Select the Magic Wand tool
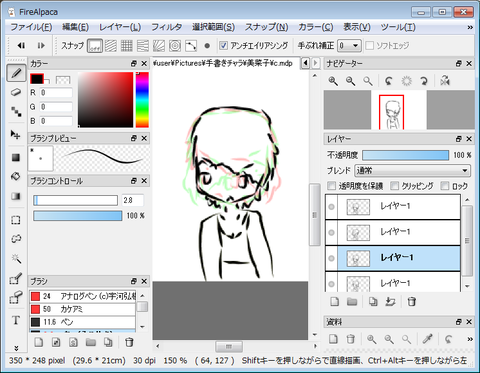The height and width of the screenshot is (373, 480). click(16, 258)
